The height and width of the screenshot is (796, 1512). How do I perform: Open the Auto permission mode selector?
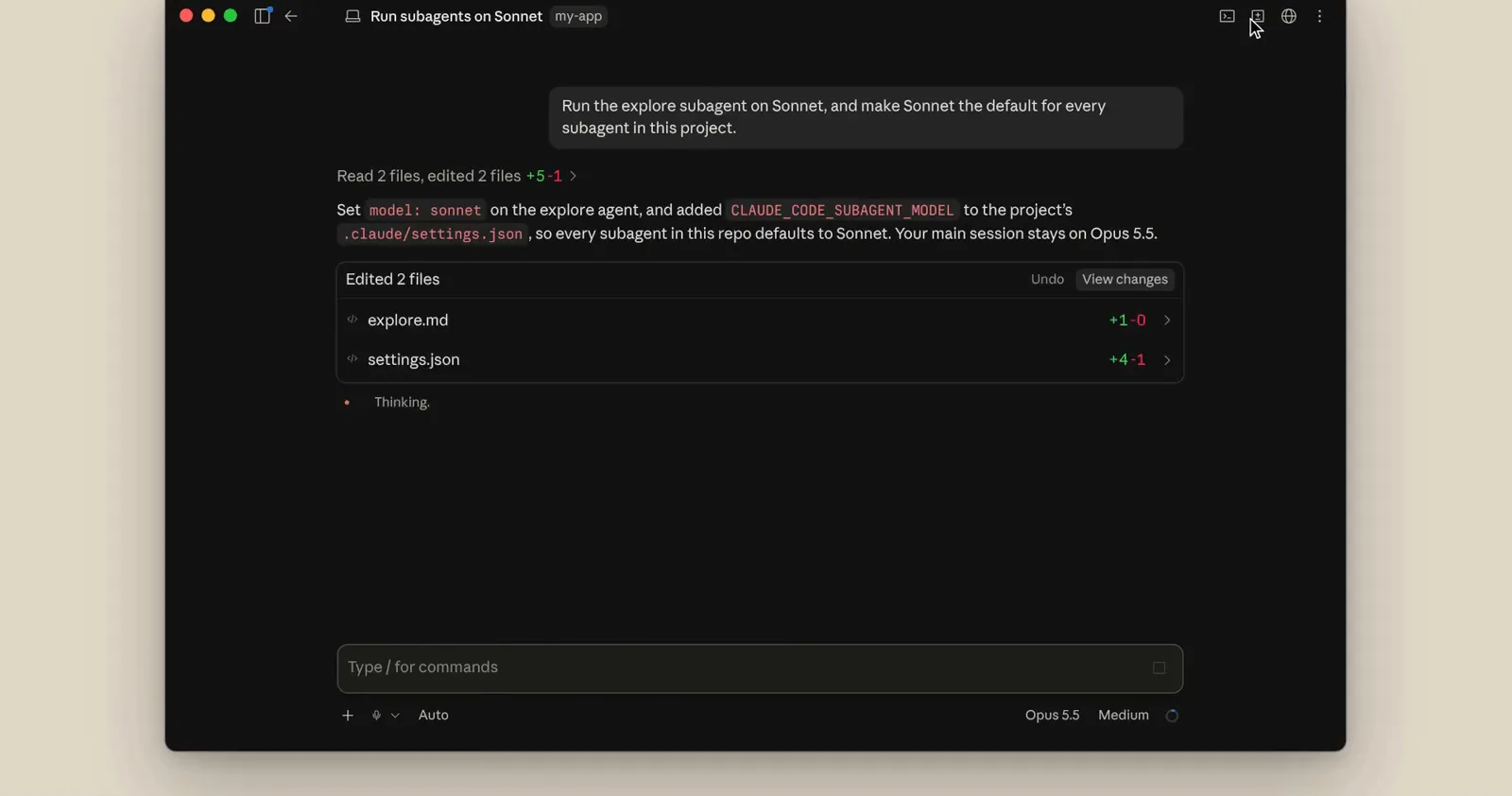pyautogui.click(x=434, y=716)
